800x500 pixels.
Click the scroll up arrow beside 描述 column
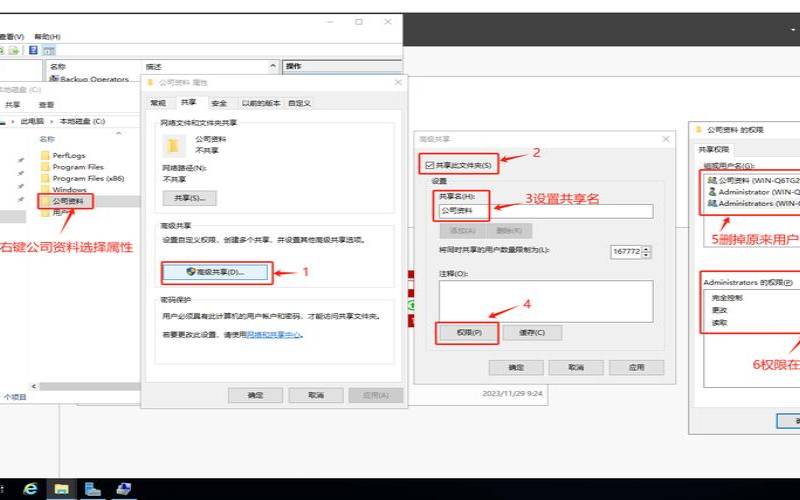273,66
